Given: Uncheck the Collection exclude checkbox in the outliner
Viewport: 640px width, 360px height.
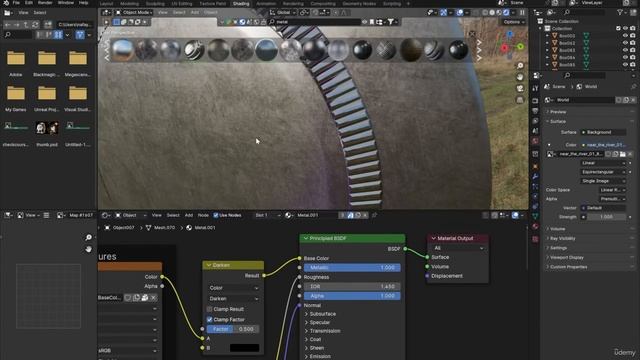Looking at the screenshot, I should [x=618, y=29].
